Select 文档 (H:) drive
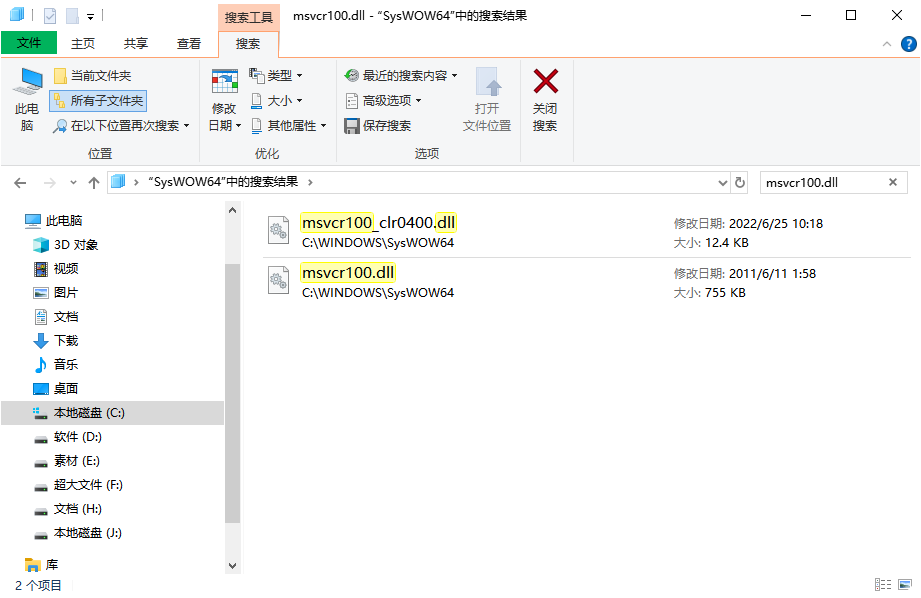Screen dimensions: 921x598 click(68, 509)
